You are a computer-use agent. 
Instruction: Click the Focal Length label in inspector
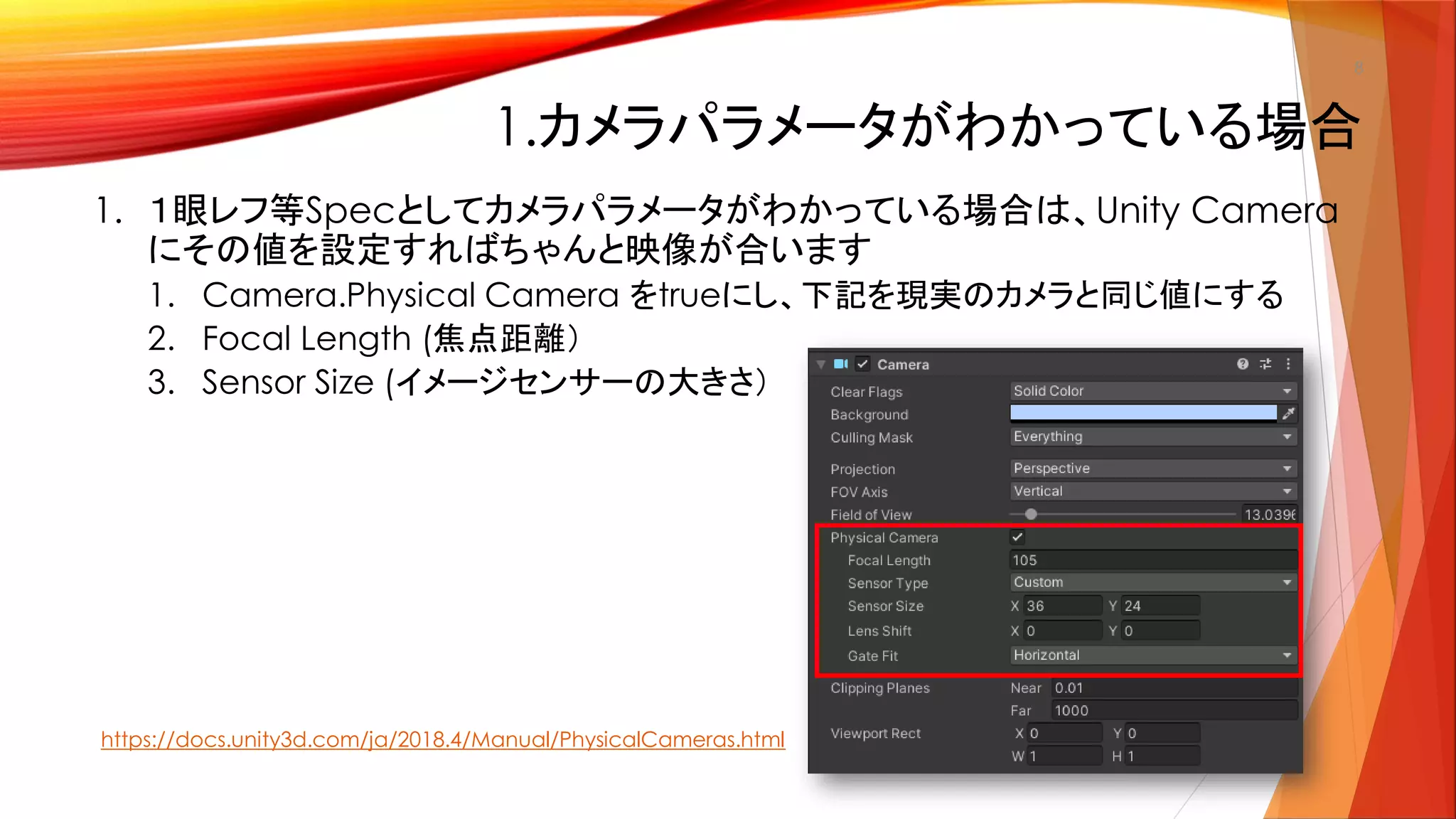(x=889, y=560)
